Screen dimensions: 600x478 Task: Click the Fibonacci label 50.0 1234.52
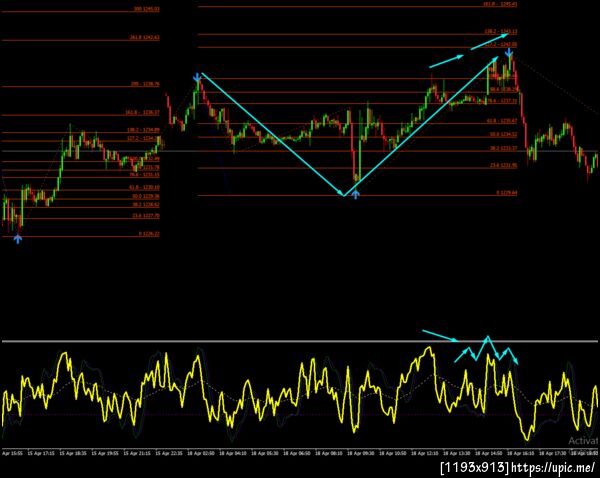(x=503, y=135)
